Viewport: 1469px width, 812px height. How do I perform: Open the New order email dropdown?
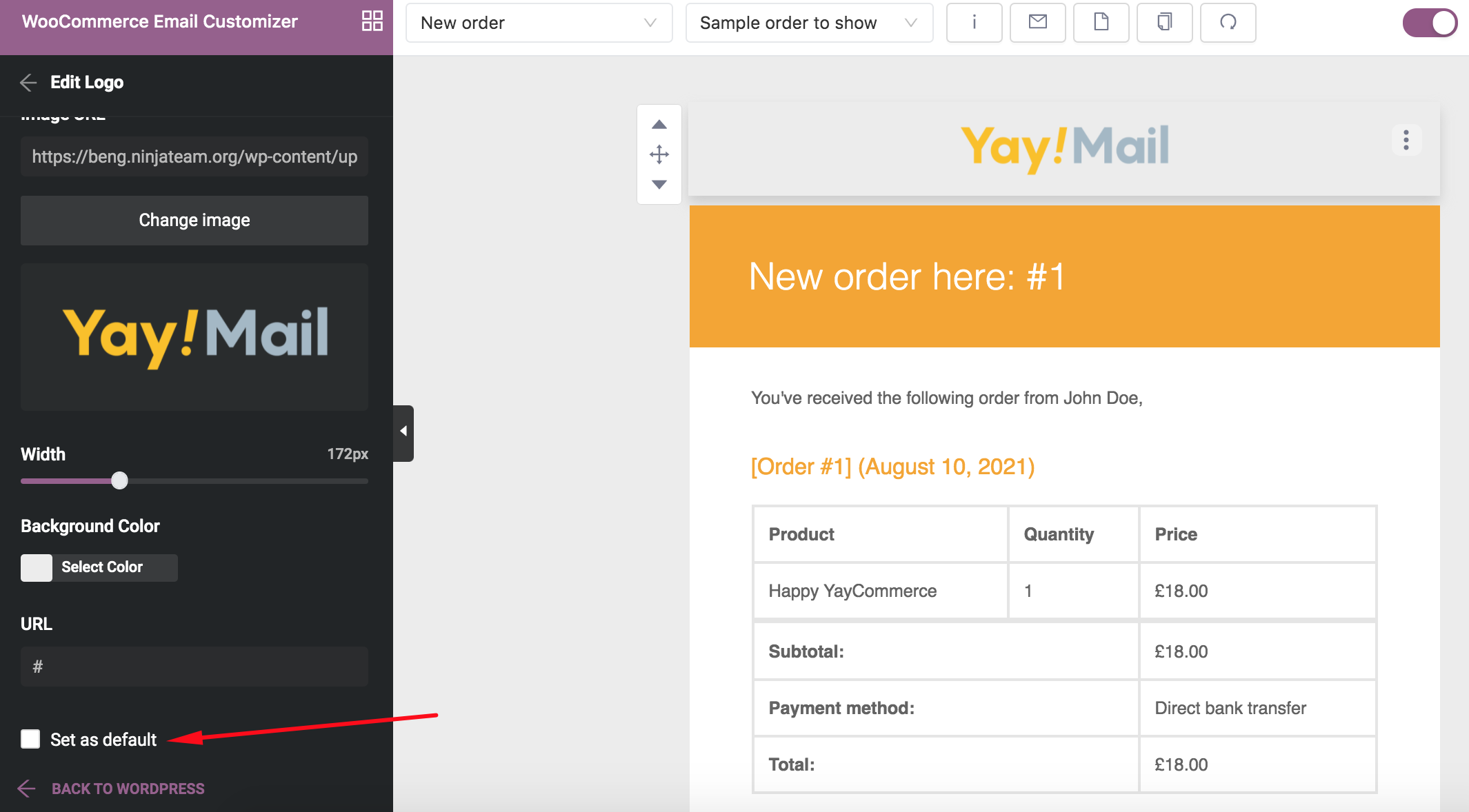pyautogui.click(x=539, y=23)
